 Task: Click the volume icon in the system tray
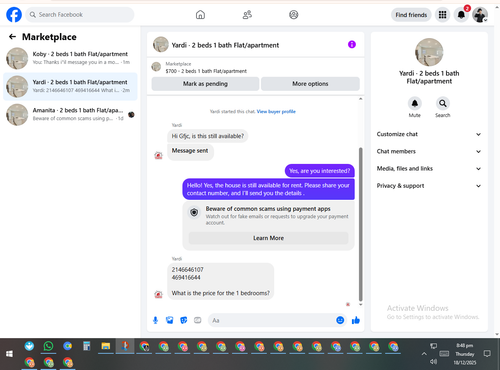(433, 361)
